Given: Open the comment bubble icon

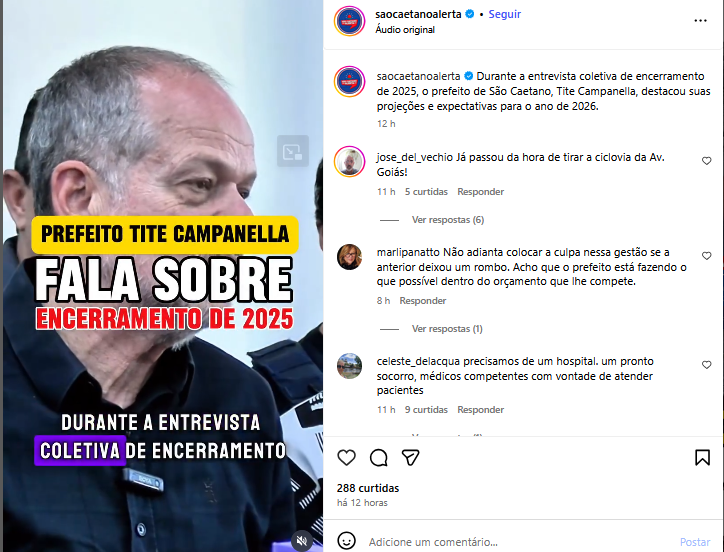Looking at the screenshot, I should (379, 458).
